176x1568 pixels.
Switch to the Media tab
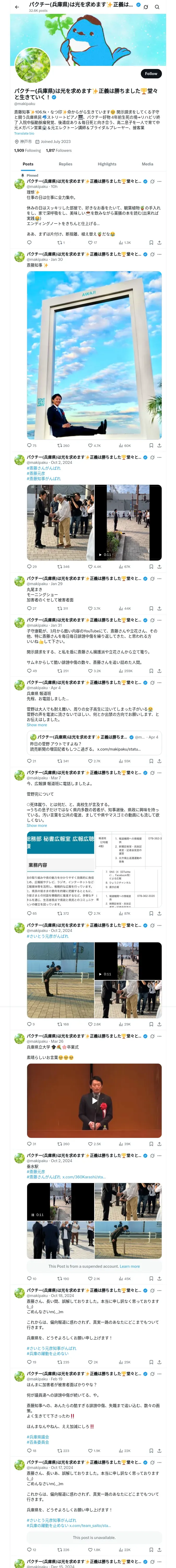click(148, 164)
